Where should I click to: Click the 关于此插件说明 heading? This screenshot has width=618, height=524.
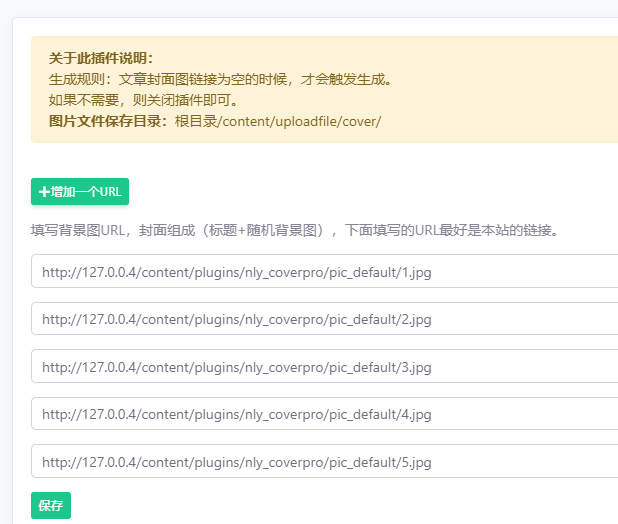coord(101,58)
